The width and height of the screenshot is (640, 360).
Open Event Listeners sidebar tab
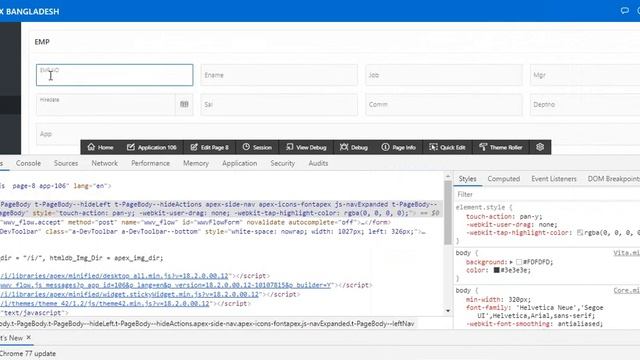(553, 179)
